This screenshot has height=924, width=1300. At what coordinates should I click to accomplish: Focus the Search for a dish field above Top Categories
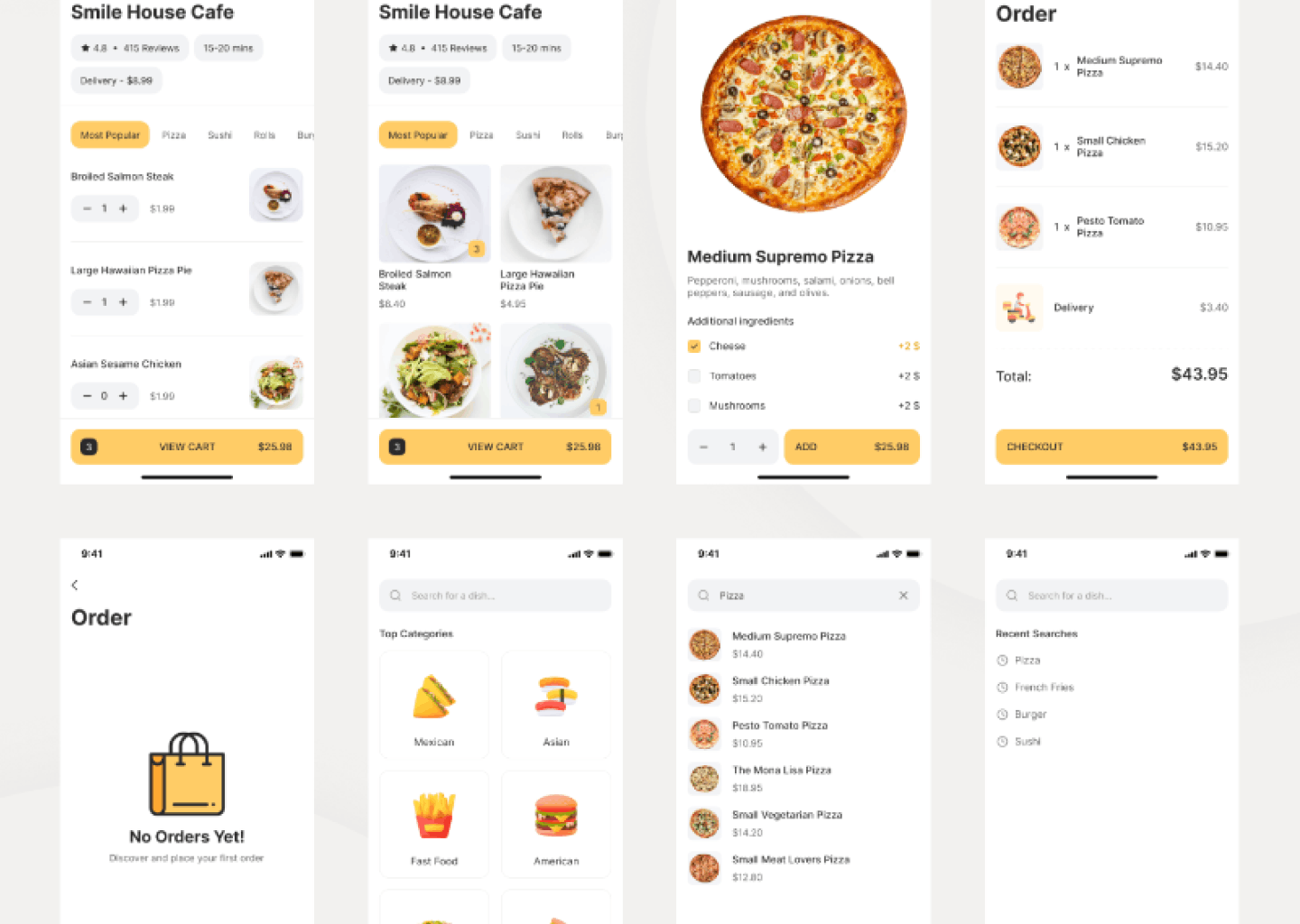[495, 596]
